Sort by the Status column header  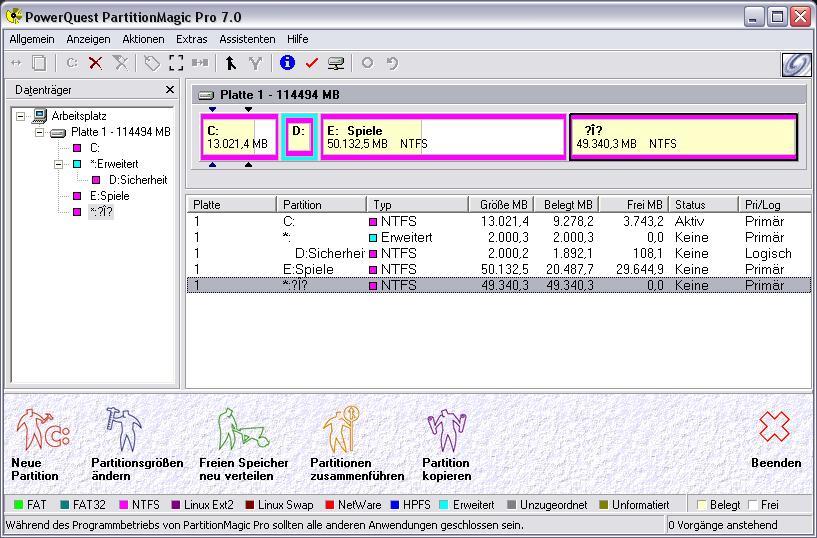[703, 205]
